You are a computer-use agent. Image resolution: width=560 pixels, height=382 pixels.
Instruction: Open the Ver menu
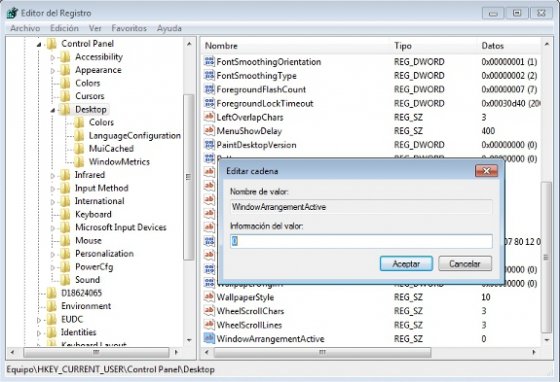pos(95,28)
